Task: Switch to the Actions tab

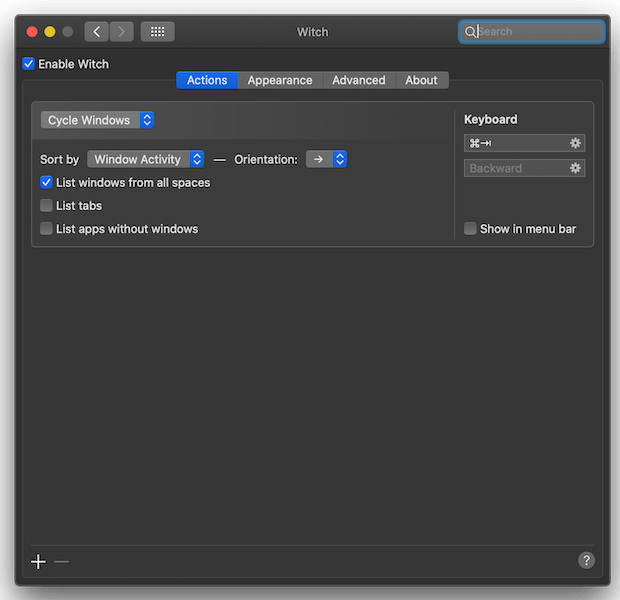Action: (x=207, y=80)
